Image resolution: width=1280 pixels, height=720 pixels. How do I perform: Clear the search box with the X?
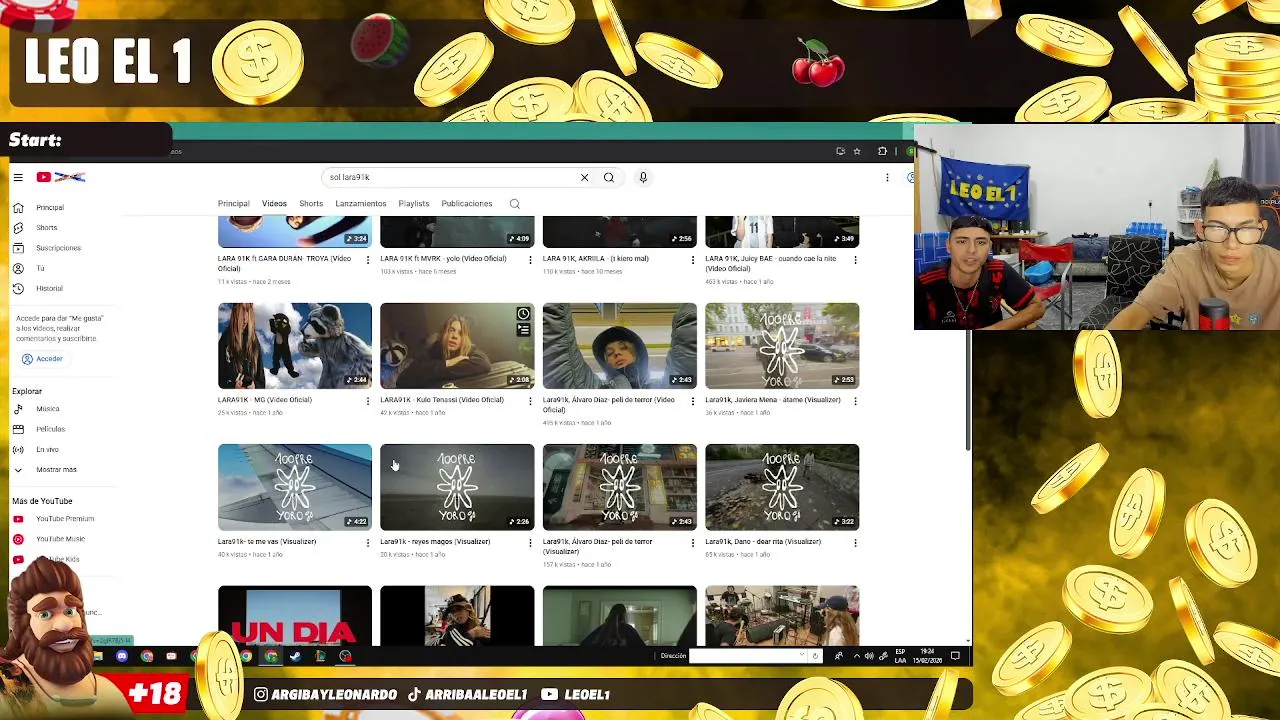pos(585,177)
